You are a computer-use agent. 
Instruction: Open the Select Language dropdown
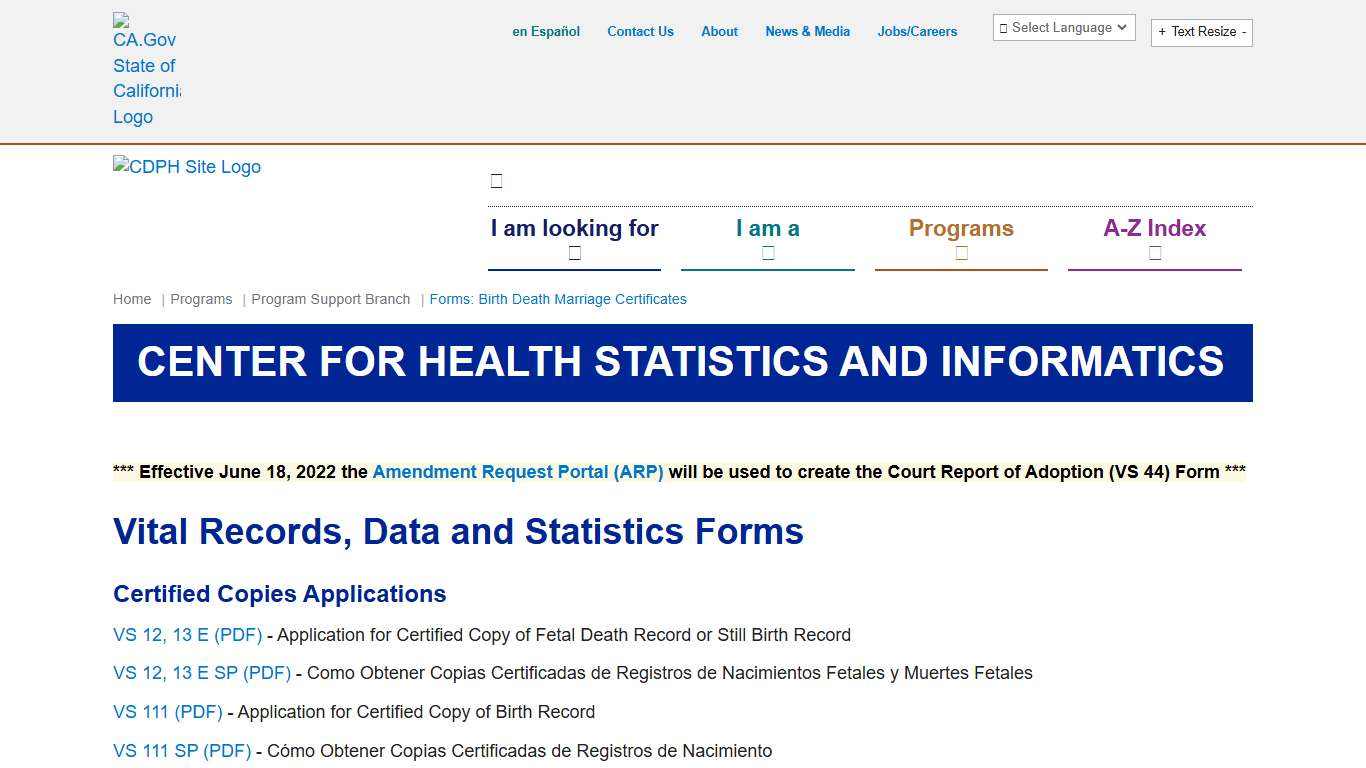[x=1063, y=28]
